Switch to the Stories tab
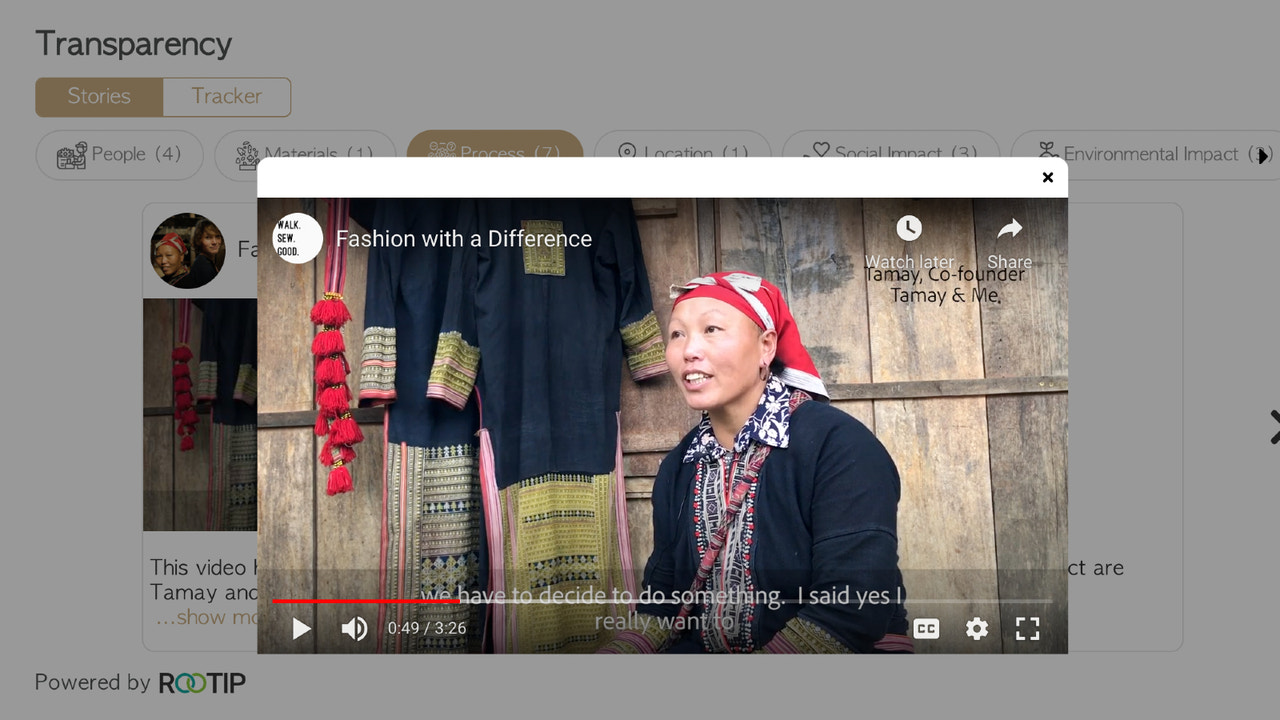This screenshot has height=720, width=1280. click(x=99, y=96)
